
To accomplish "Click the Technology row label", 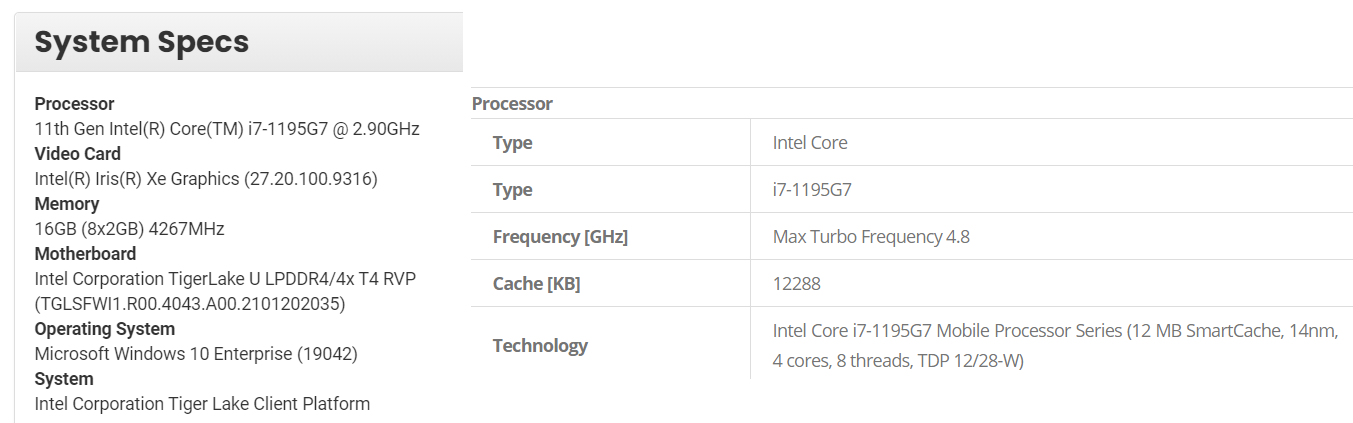I will [x=540, y=346].
